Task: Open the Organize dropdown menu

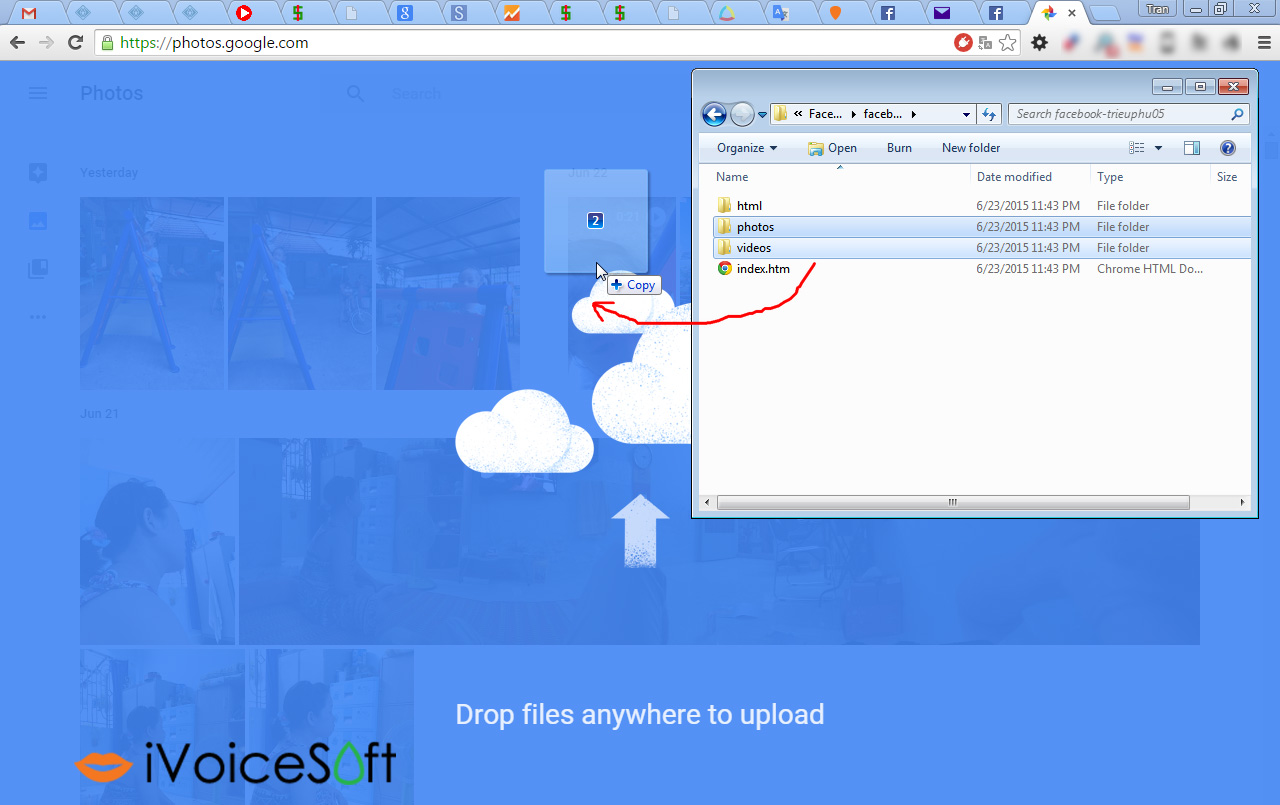Action: pos(747,148)
